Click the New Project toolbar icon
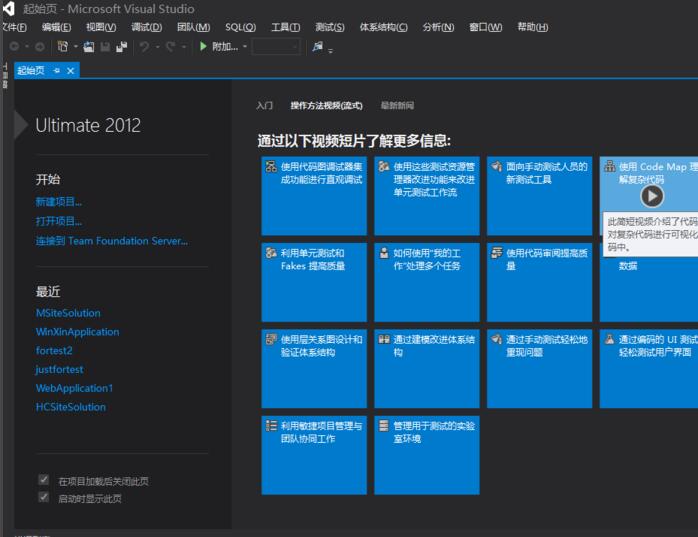 [63, 46]
